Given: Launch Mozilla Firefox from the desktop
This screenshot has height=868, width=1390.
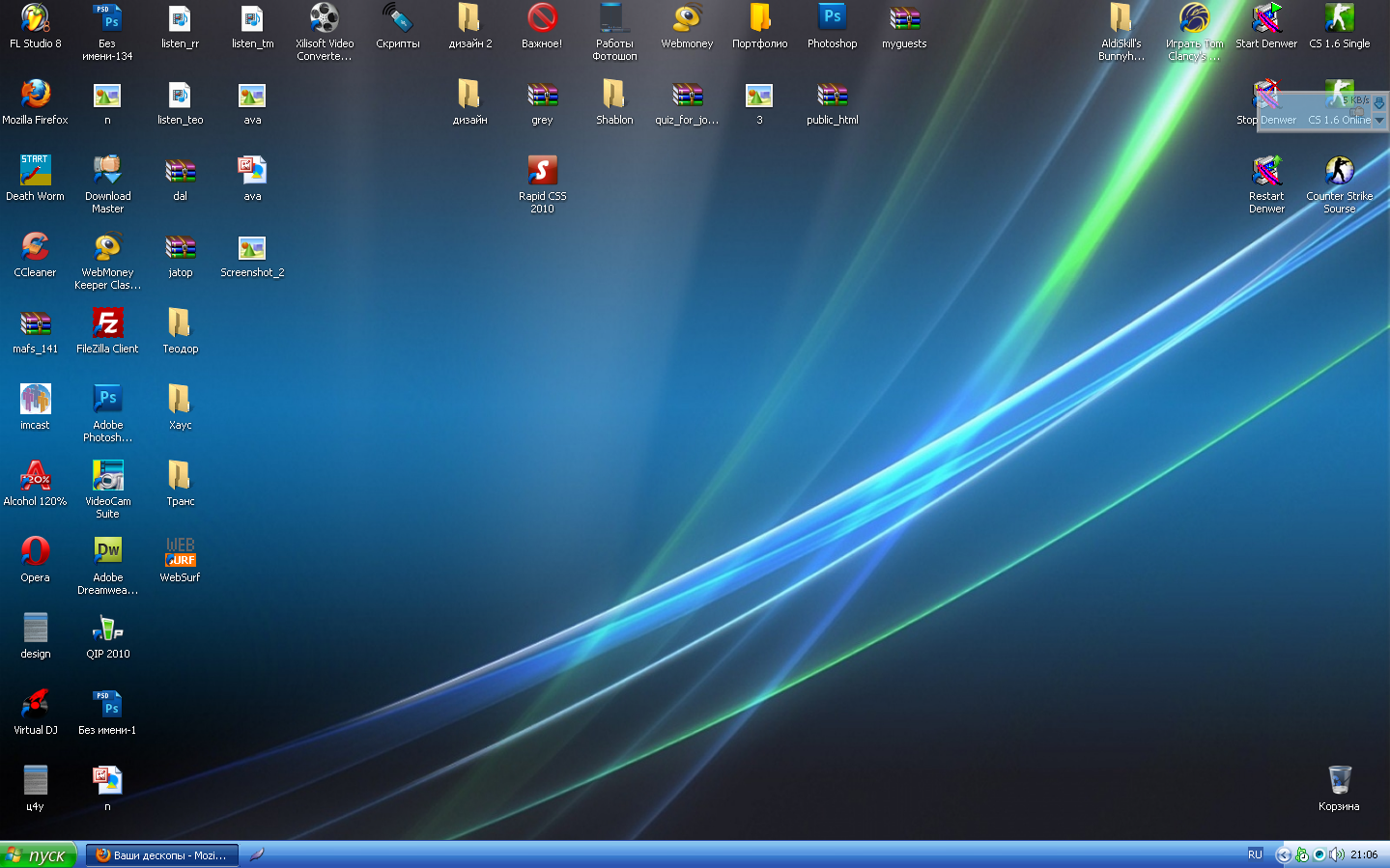Looking at the screenshot, I should (x=35, y=95).
